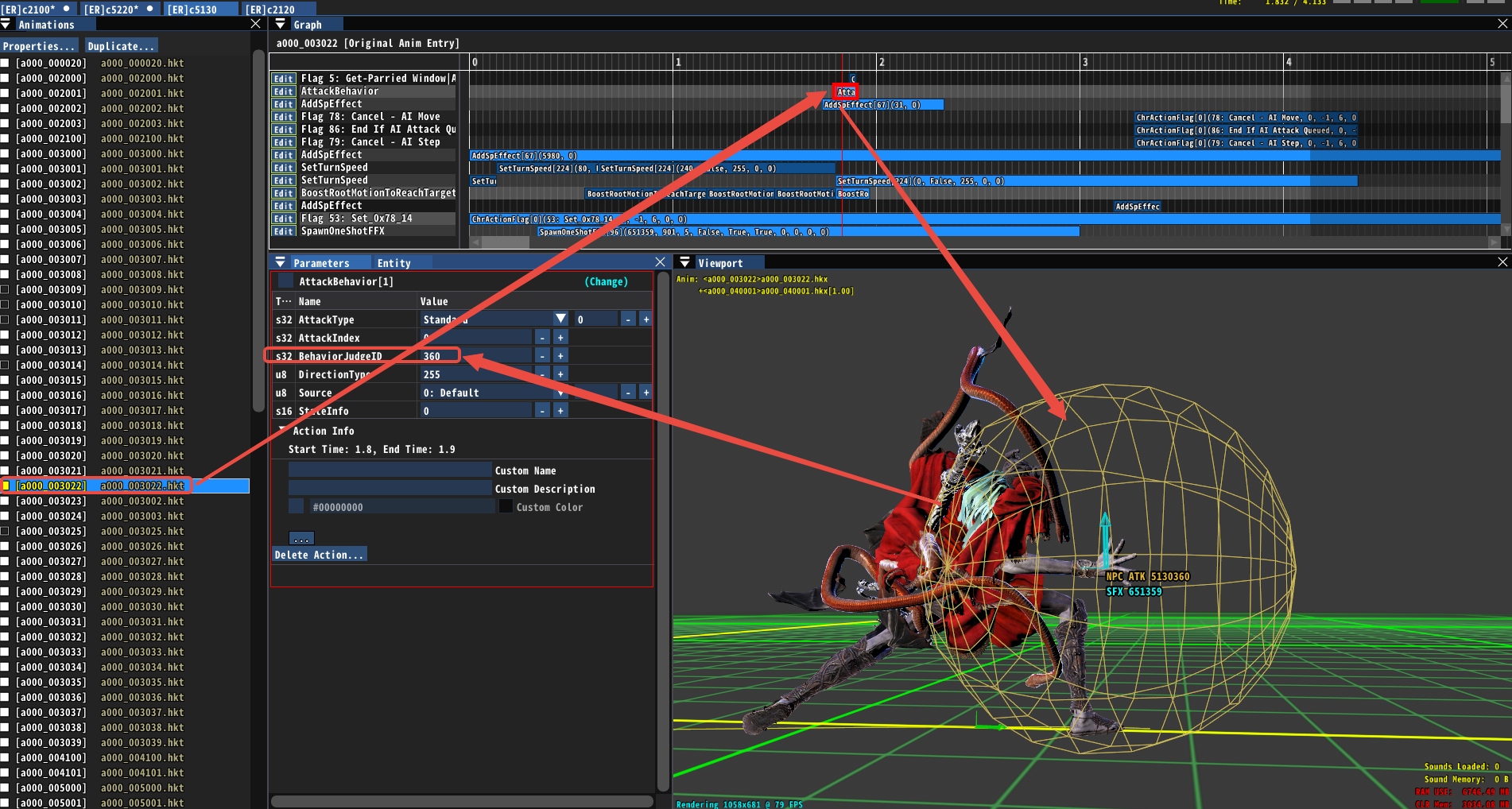Open the Graph panel menu triangle
The image size is (1512, 809).
click(x=280, y=25)
